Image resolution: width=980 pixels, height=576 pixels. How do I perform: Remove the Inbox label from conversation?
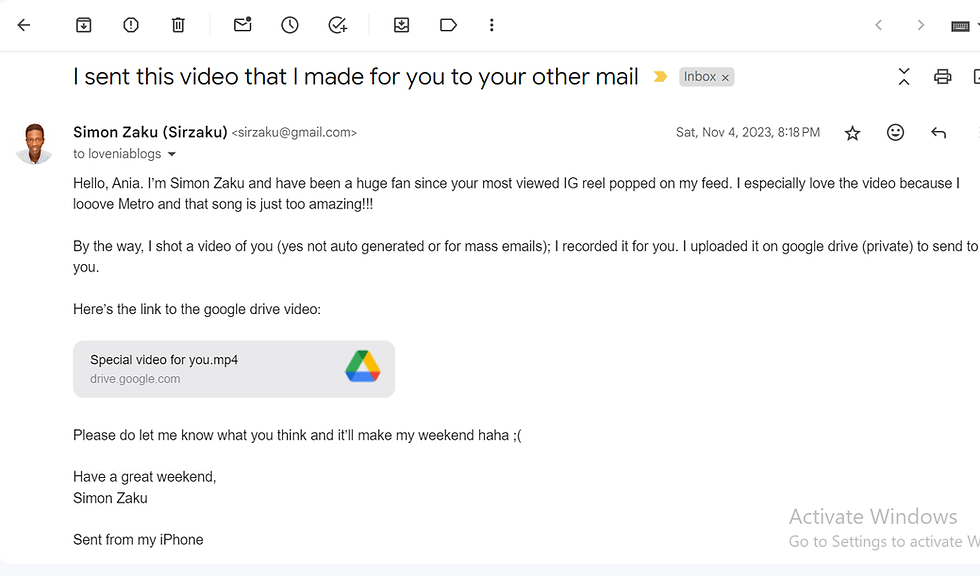click(x=726, y=77)
